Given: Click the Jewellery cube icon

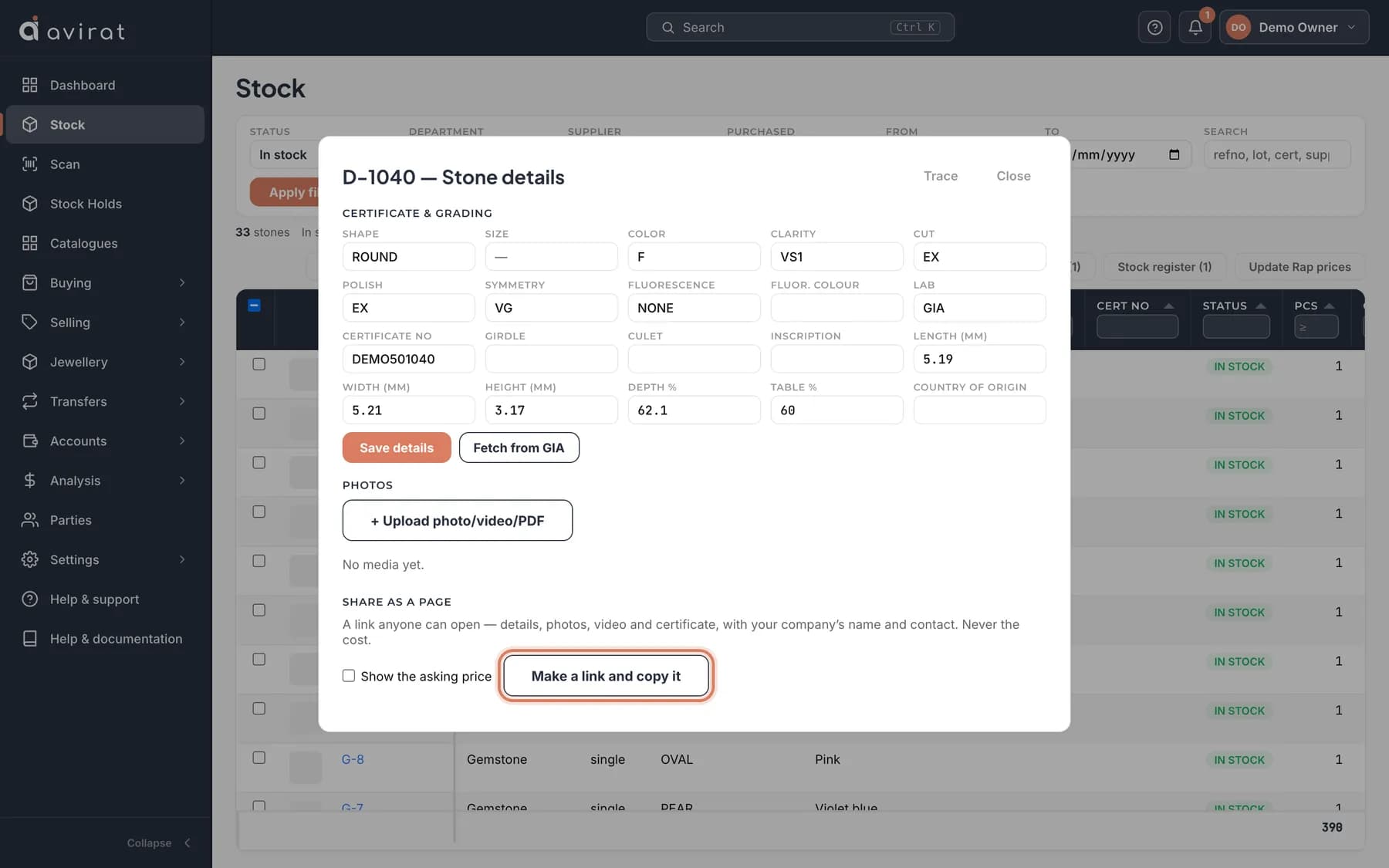Looking at the screenshot, I should pyautogui.click(x=29, y=362).
